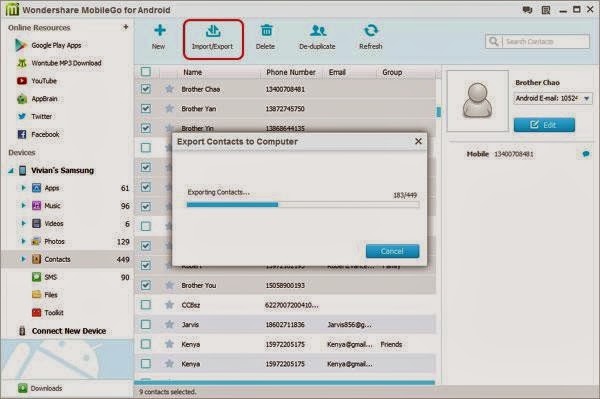
Task: Open Google Play Apps resource
Action: coord(48,45)
